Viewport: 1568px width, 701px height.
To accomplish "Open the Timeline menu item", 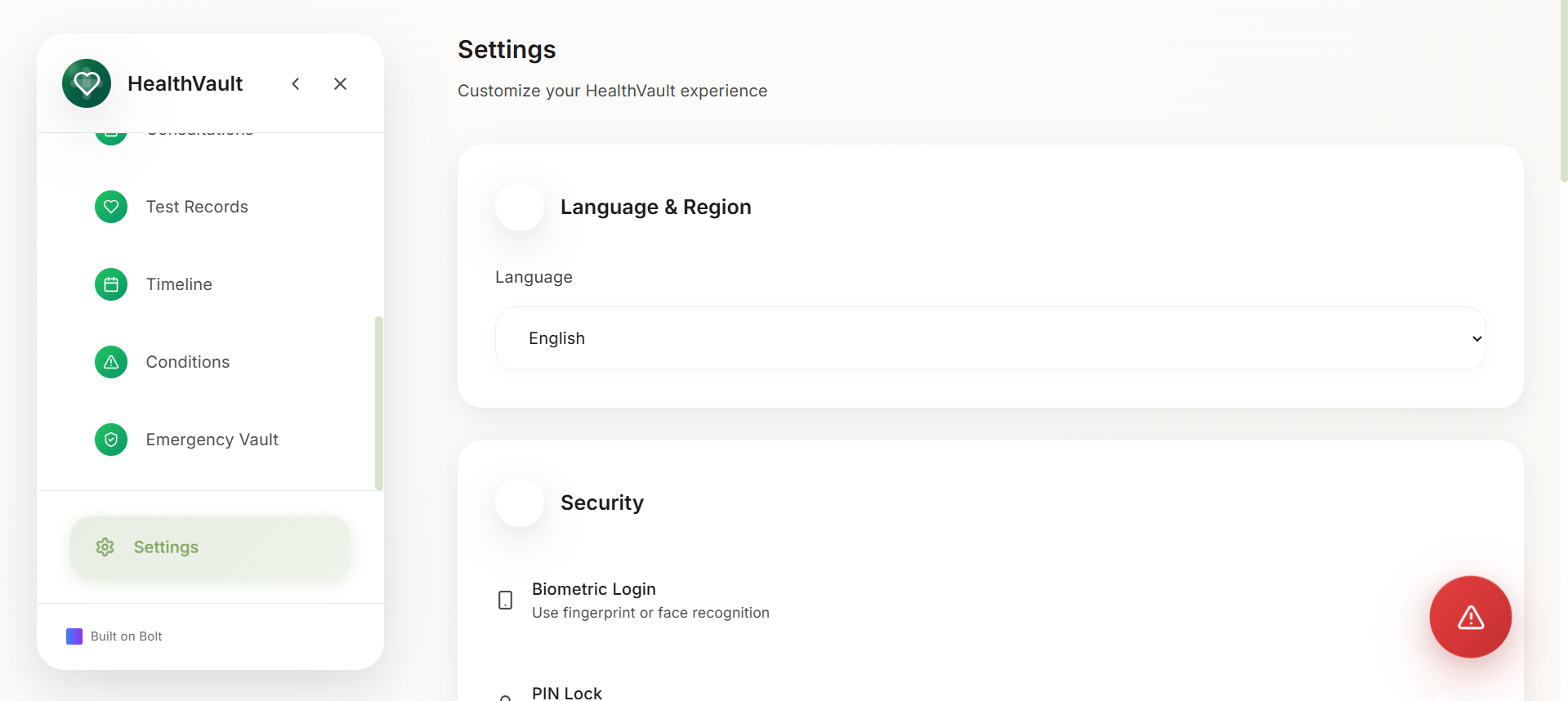I will pos(179,284).
